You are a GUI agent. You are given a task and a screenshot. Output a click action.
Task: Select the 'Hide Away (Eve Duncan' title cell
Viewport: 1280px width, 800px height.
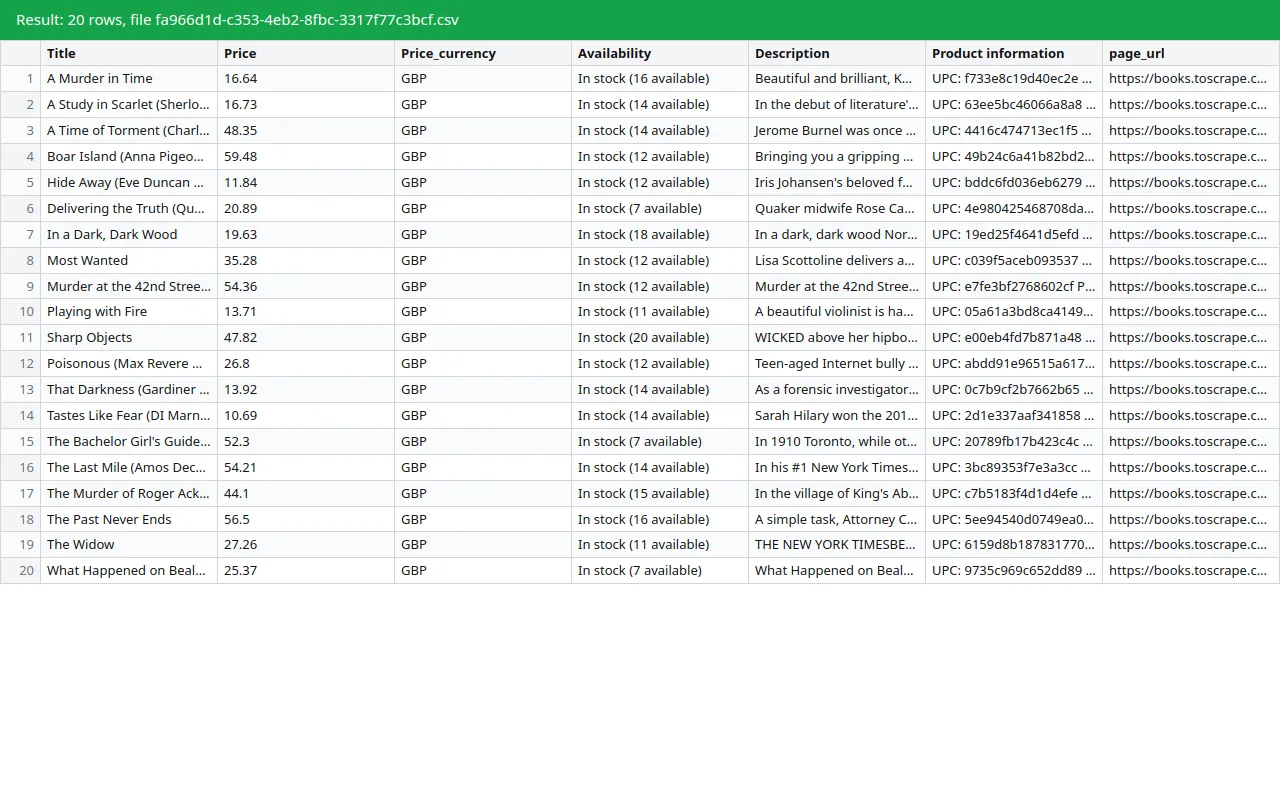pyautogui.click(x=129, y=183)
